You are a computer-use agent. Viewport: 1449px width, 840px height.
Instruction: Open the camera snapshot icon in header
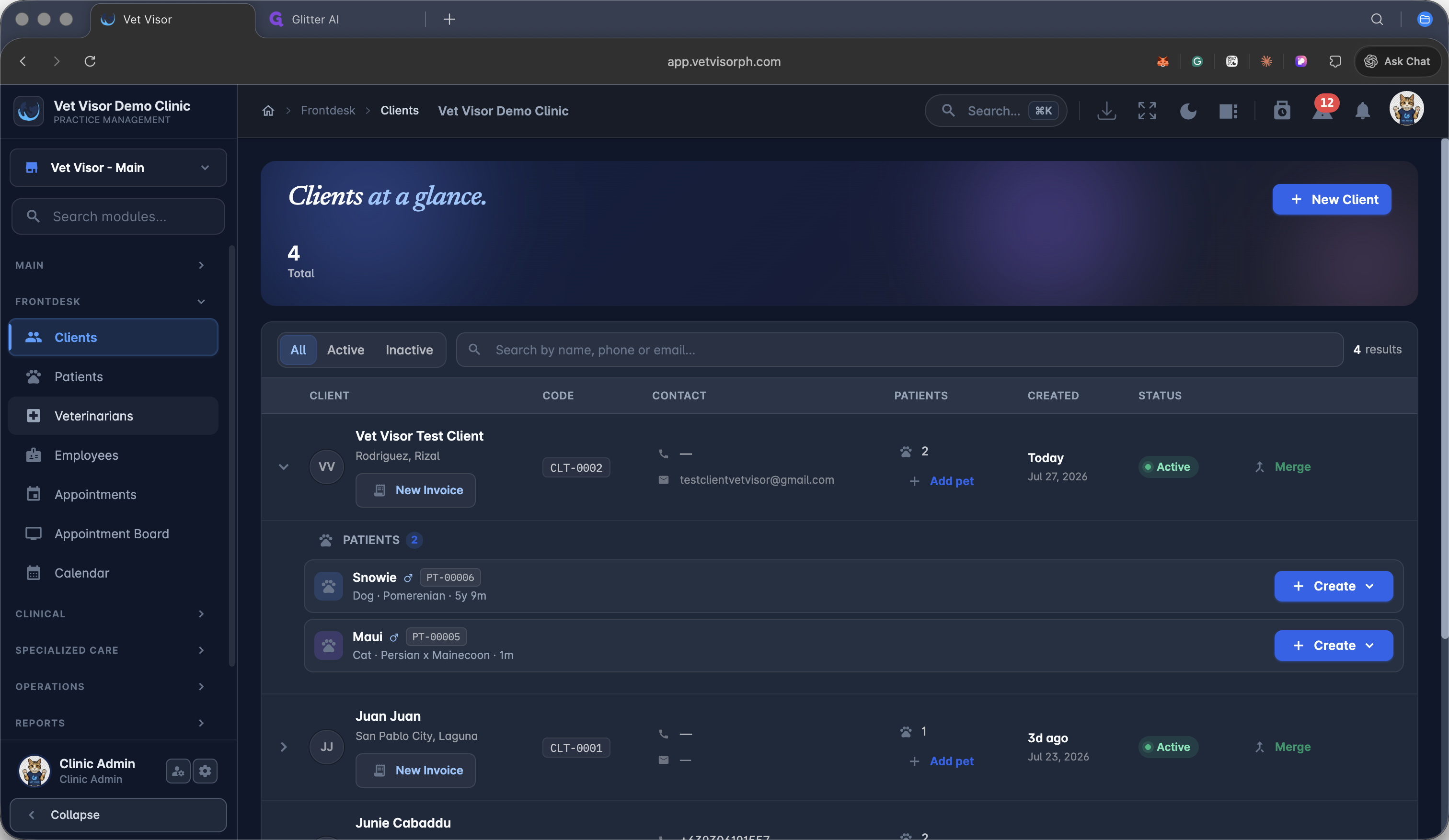[x=1282, y=110]
